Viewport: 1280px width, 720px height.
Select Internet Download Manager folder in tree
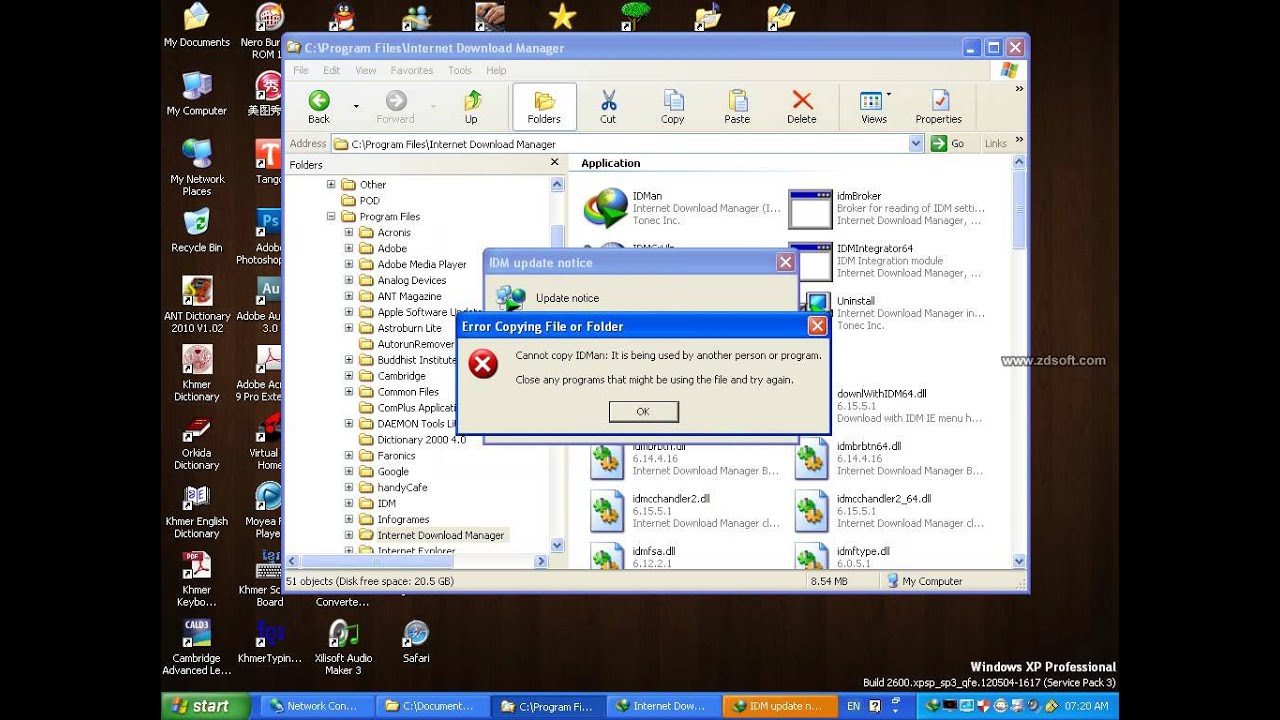click(440, 536)
